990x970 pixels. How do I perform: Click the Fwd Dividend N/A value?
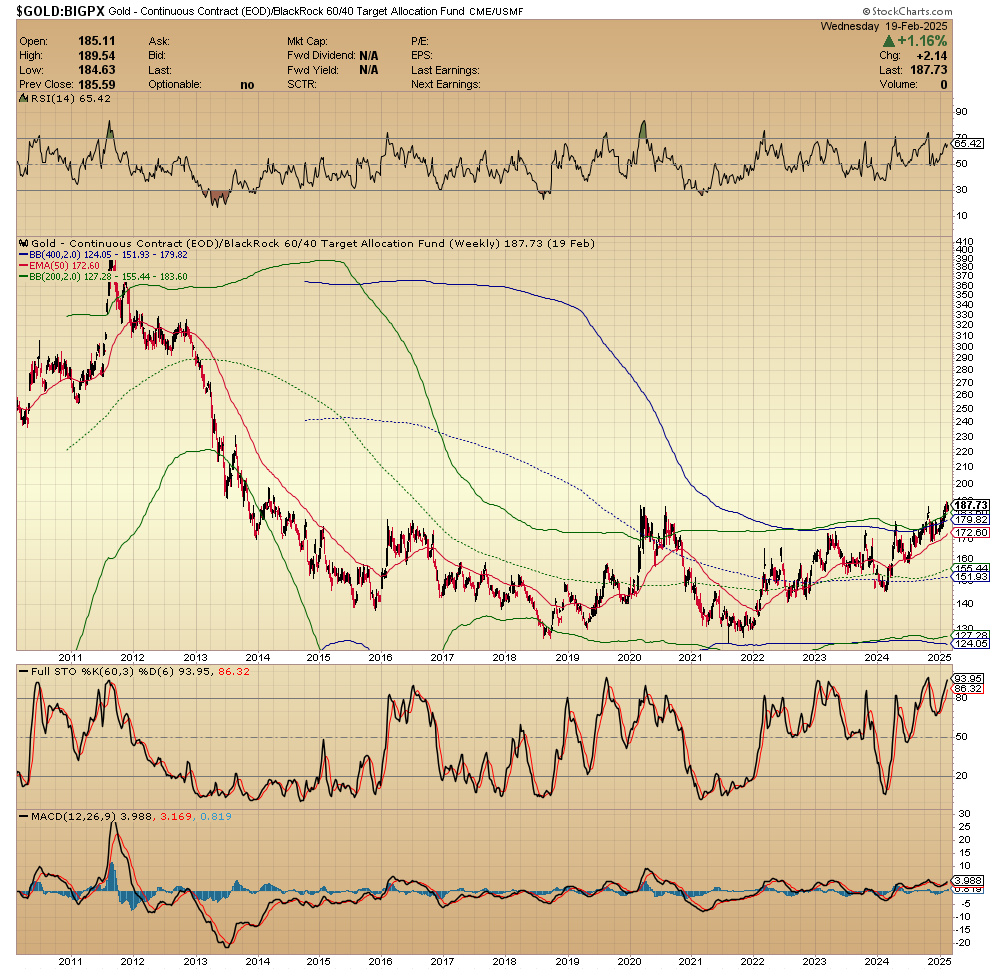pyautogui.click(x=369, y=56)
